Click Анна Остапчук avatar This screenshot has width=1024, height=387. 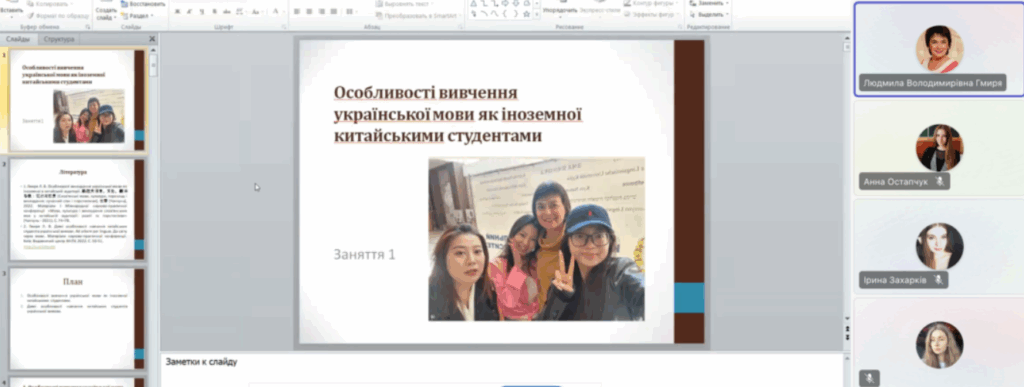coord(939,148)
